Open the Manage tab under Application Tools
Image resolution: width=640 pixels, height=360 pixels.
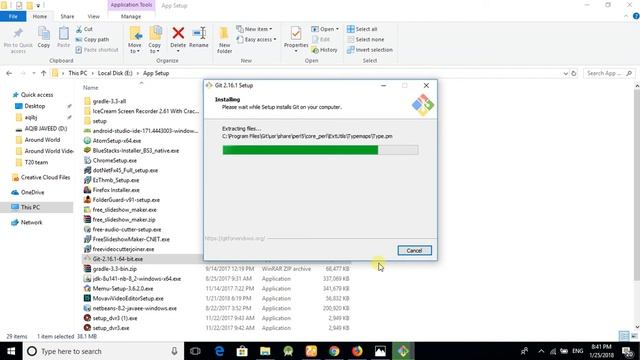pos(131,16)
